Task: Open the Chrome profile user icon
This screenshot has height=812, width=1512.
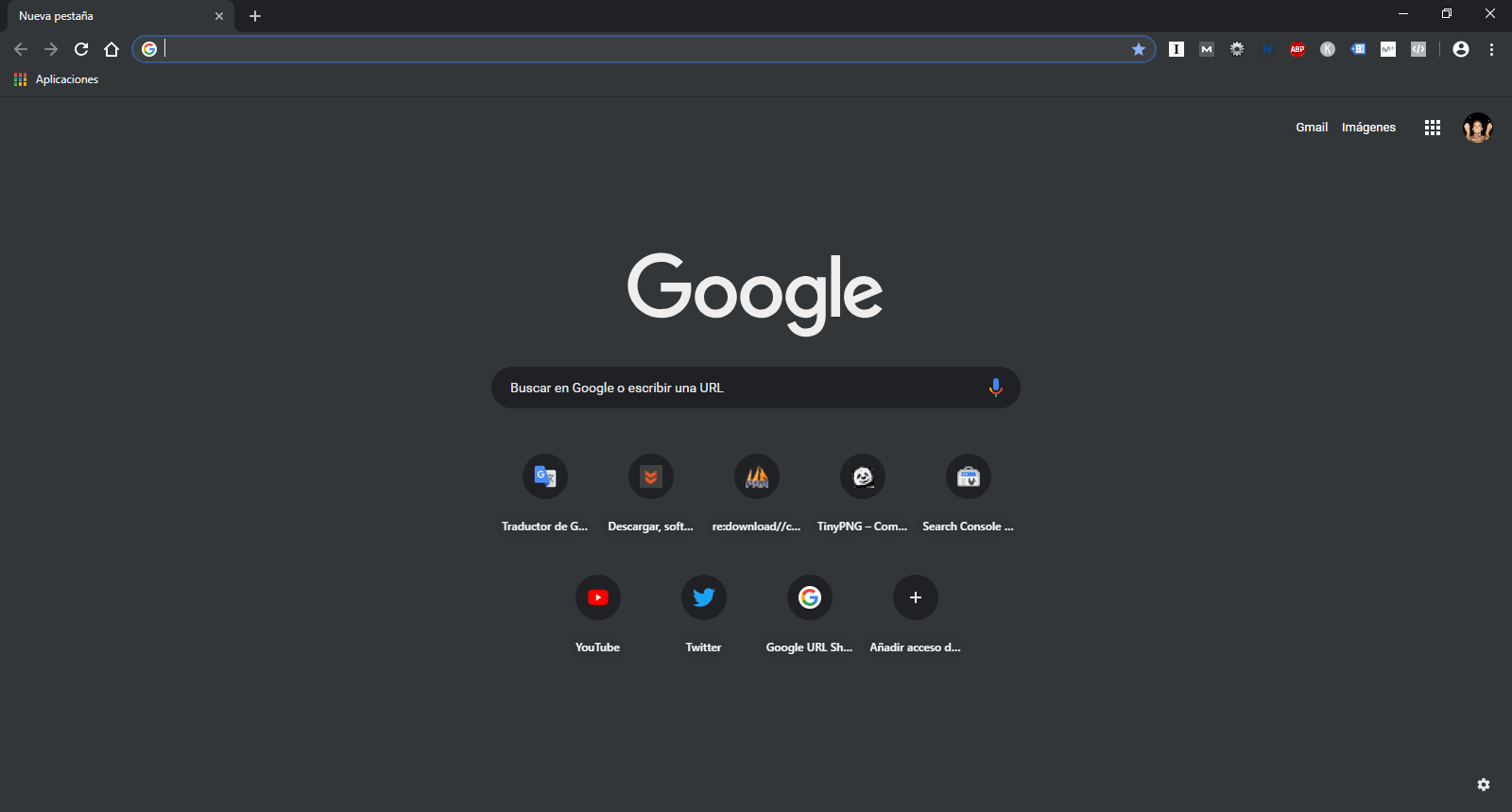Action: [x=1461, y=49]
